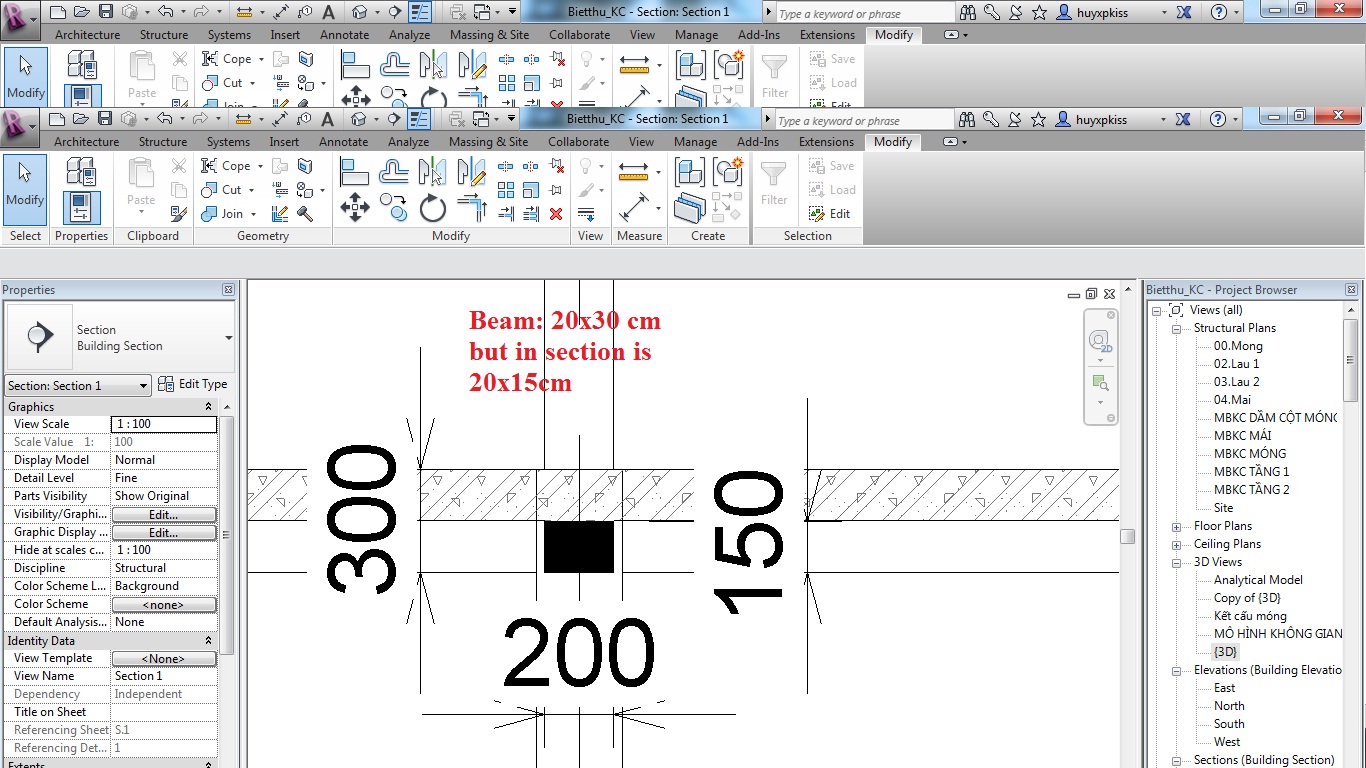
Task: Open the Annotate ribbon tab
Action: 343,141
